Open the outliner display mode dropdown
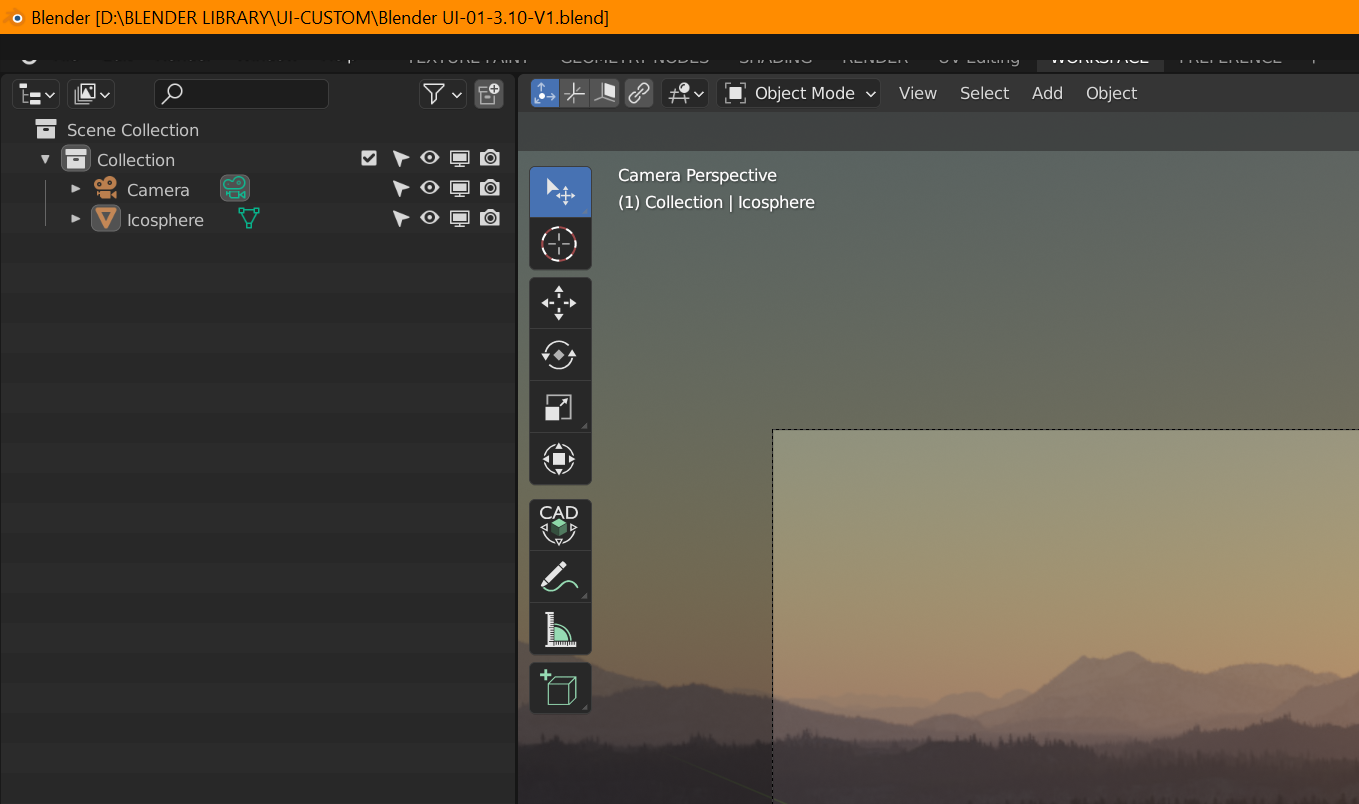The image size is (1359, 804). 91,94
